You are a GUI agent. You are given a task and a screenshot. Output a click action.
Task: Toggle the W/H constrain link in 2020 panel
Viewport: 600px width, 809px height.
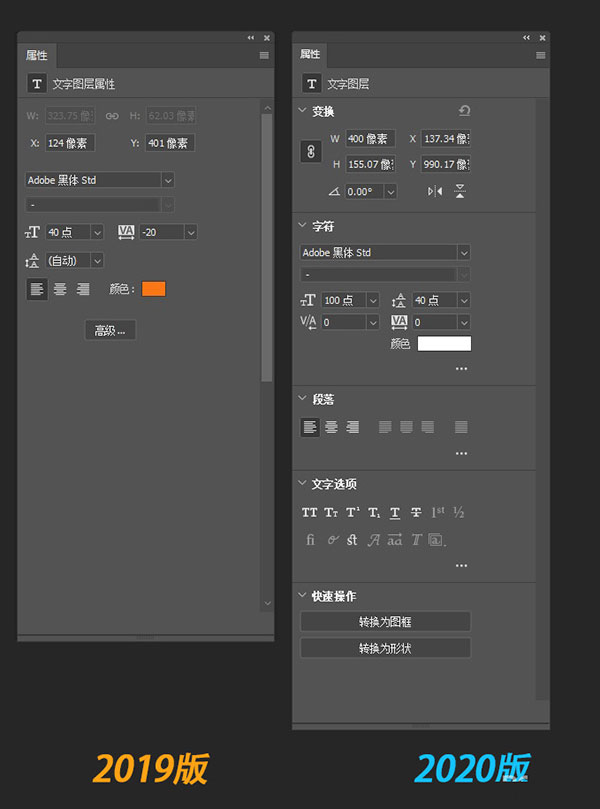(x=310, y=151)
